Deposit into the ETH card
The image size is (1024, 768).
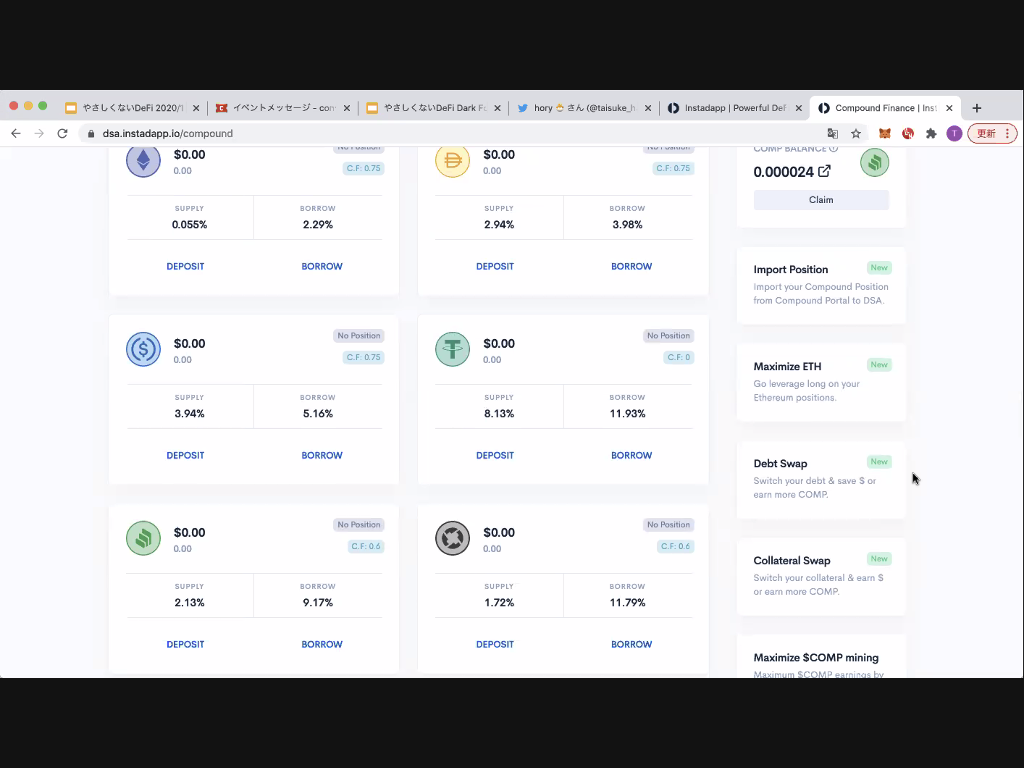185,266
